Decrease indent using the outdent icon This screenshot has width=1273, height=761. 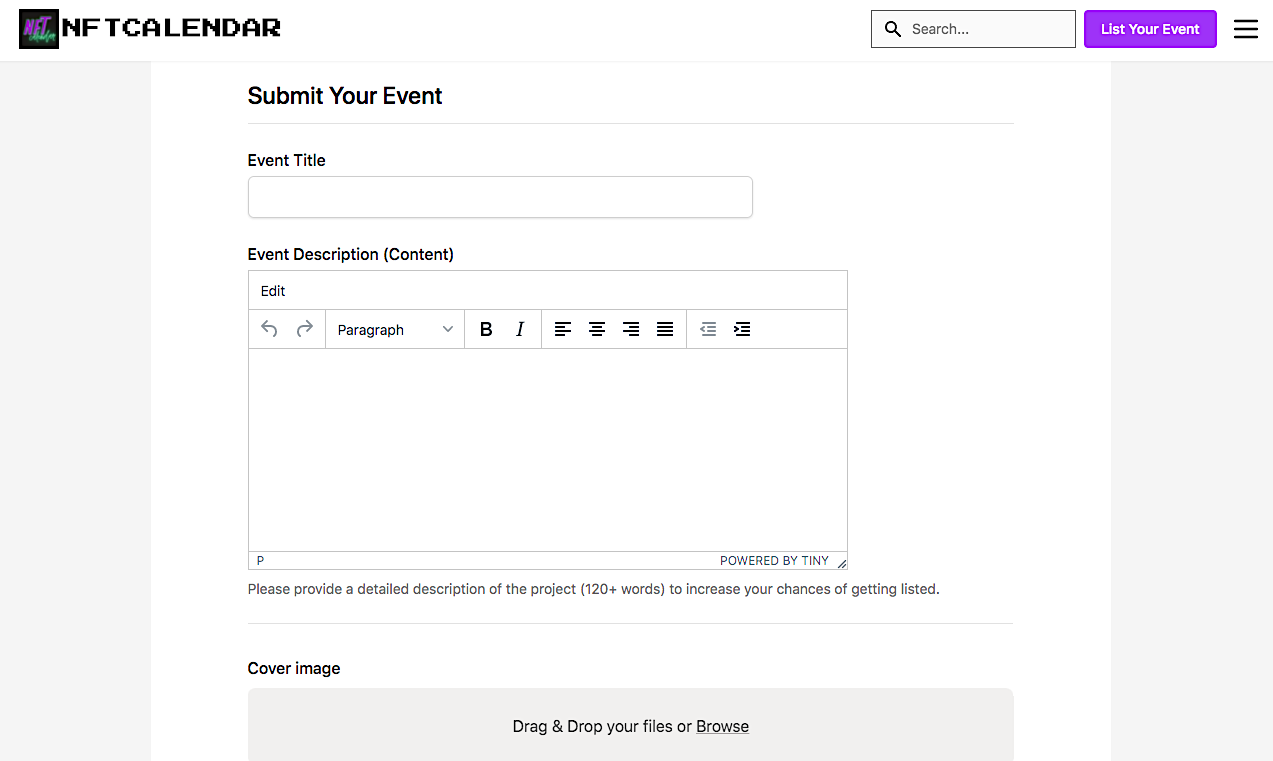click(708, 329)
